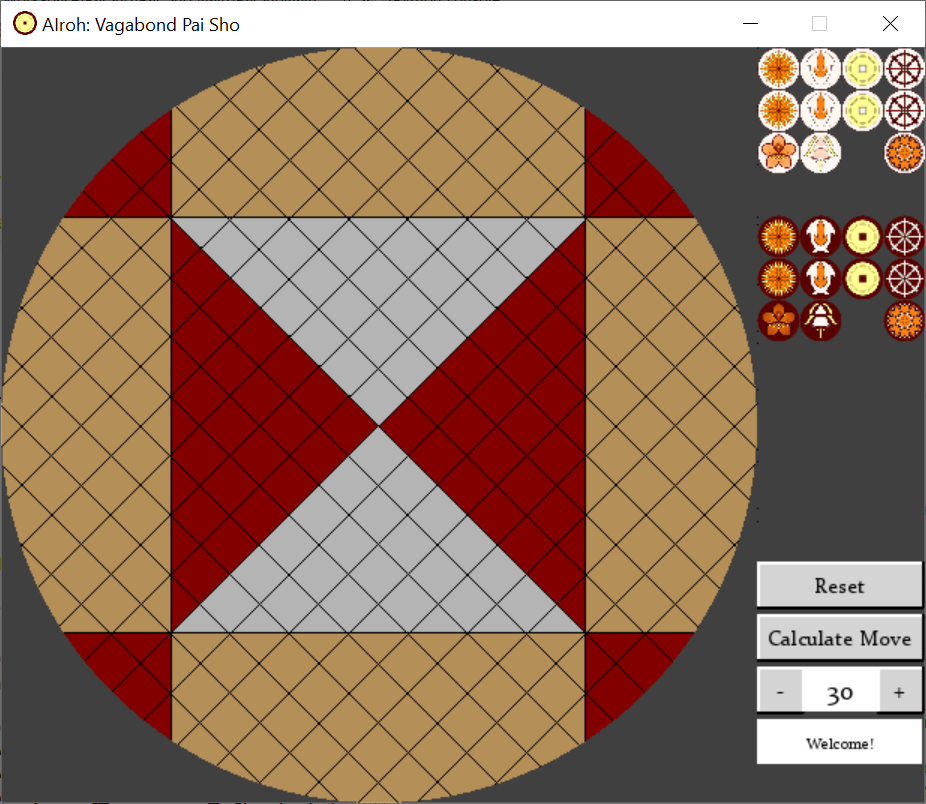Select the light-rimmed orange mandala tile
The image size is (926, 804).
pos(904,152)
